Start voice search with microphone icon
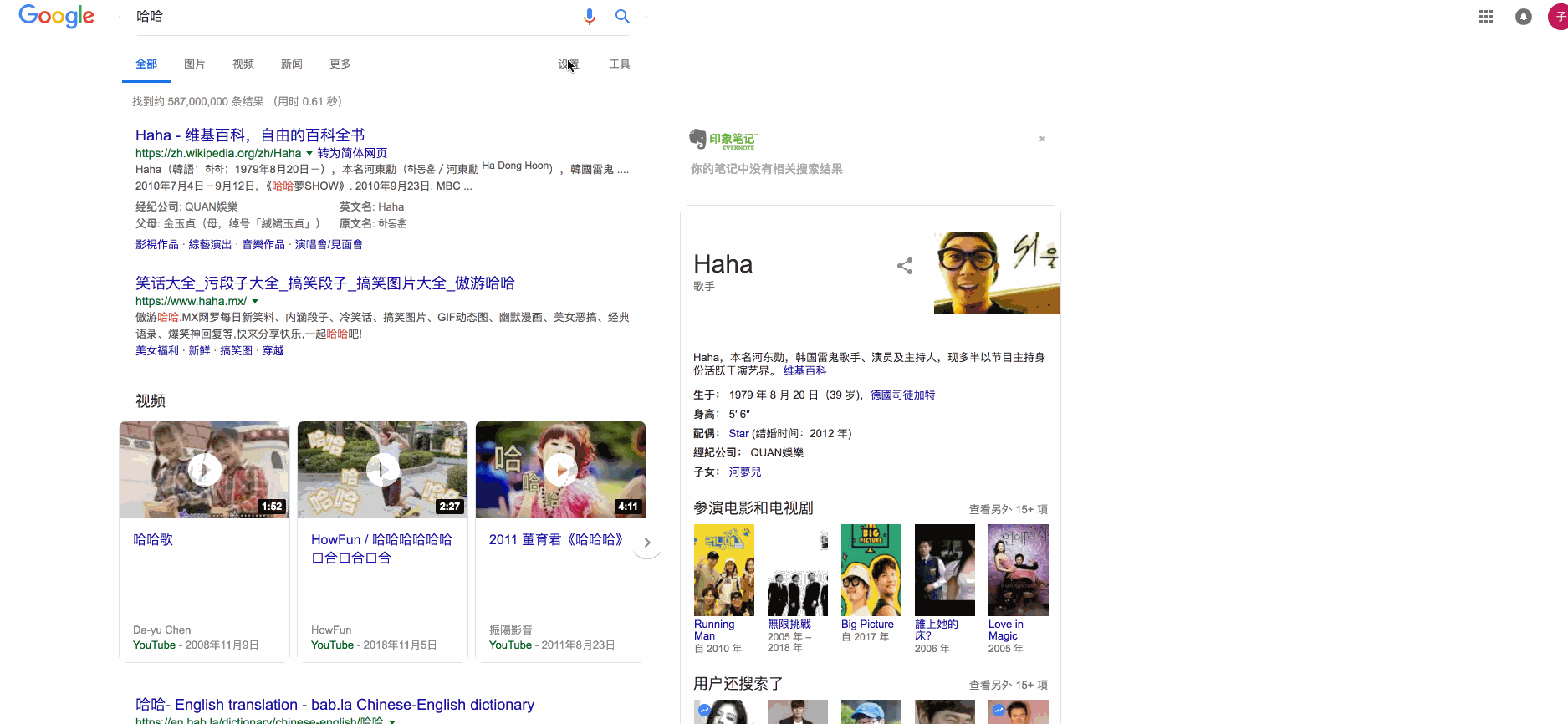 coord(590,16)
